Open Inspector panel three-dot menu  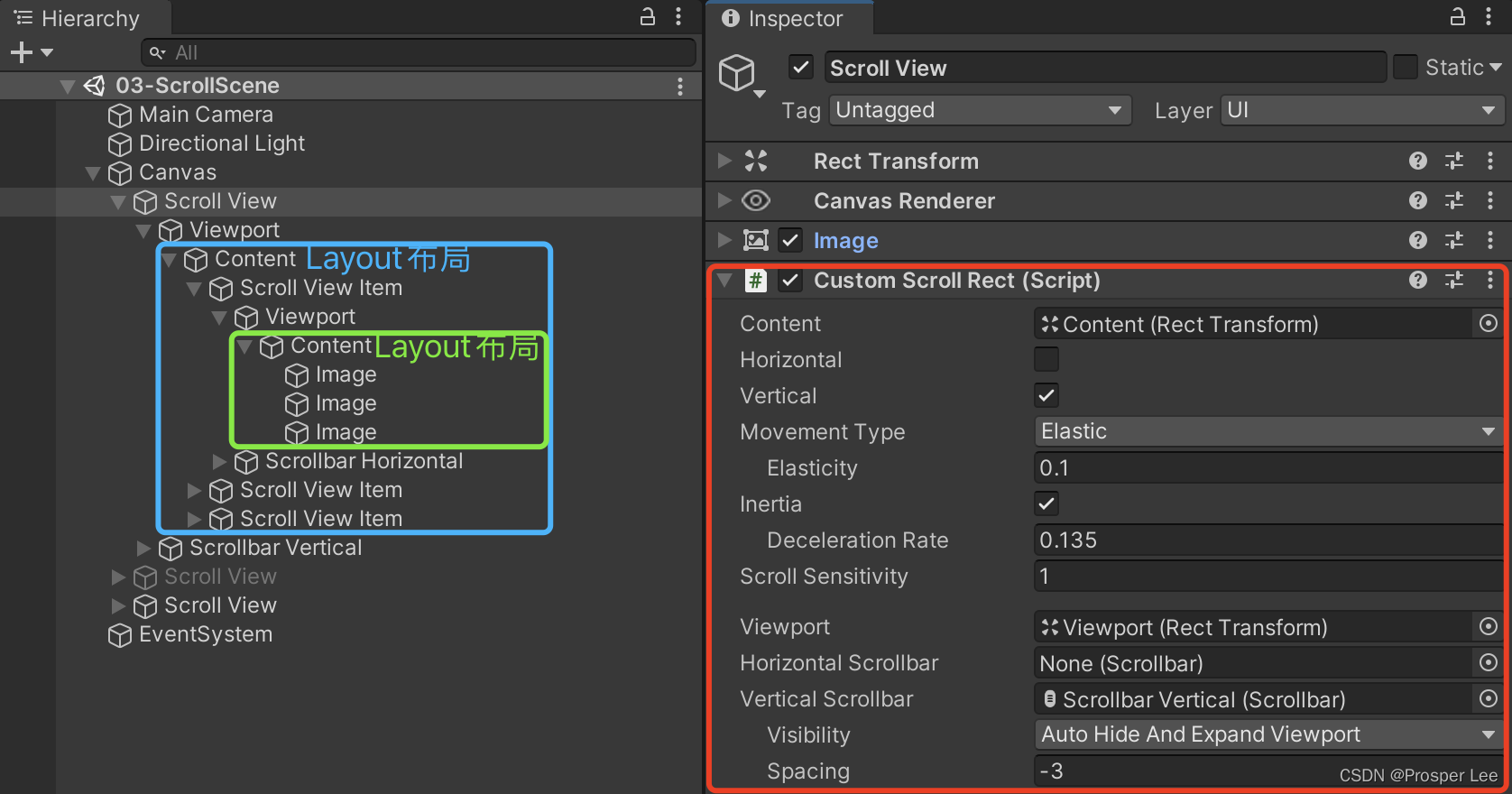1489,16
